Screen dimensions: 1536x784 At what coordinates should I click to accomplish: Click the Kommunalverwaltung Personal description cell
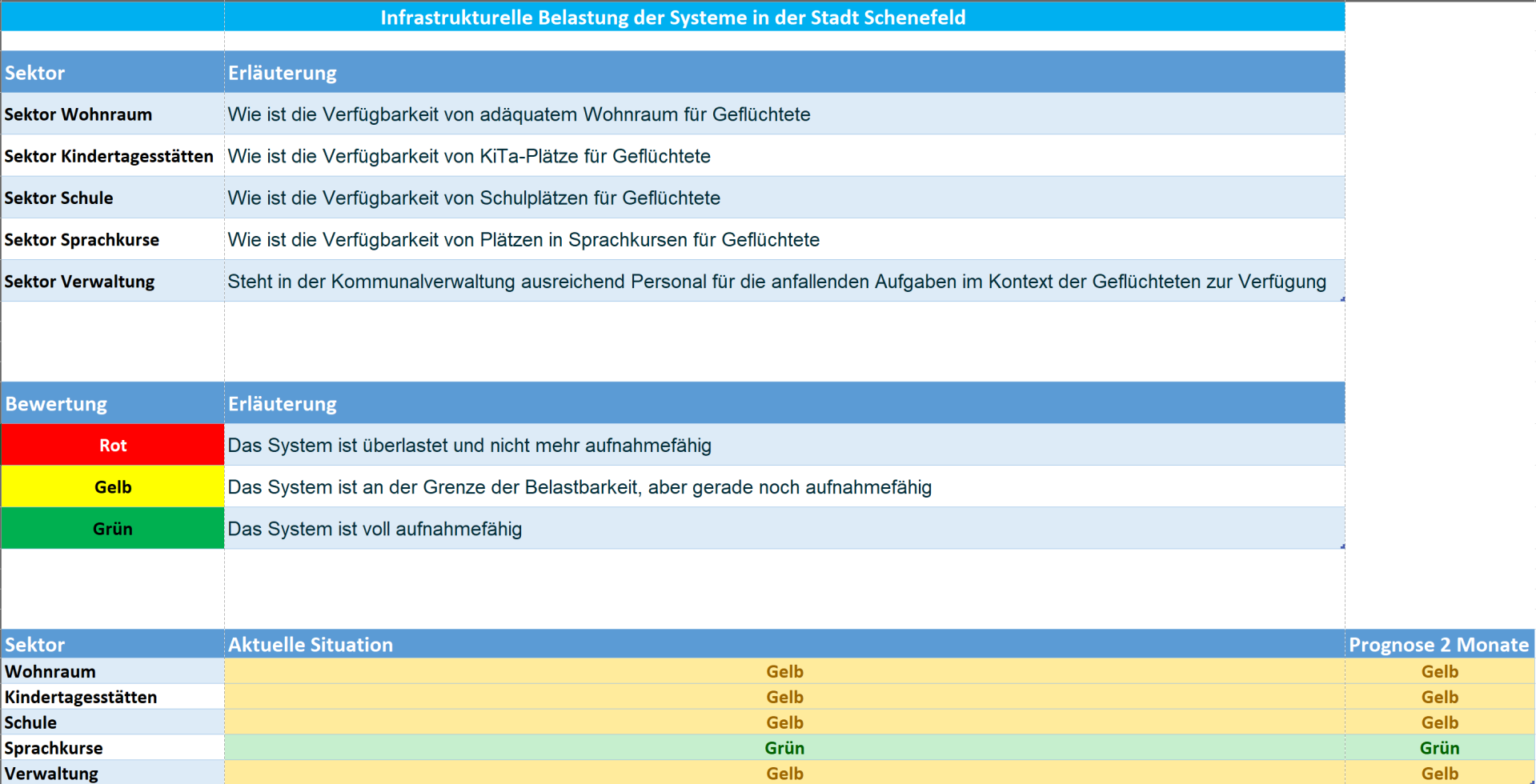[784, 281]
